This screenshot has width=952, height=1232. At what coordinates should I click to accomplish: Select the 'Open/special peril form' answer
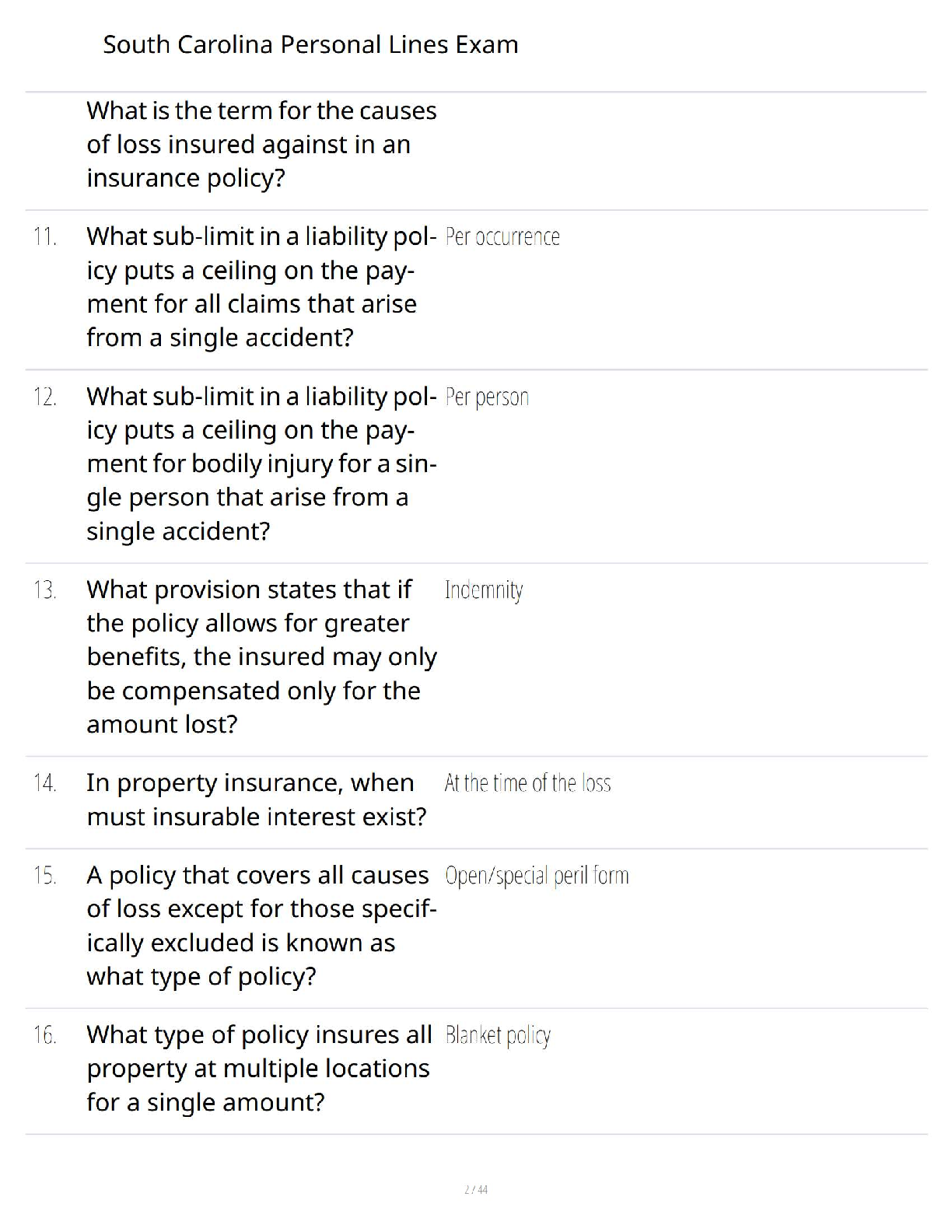tap(537, 876)
